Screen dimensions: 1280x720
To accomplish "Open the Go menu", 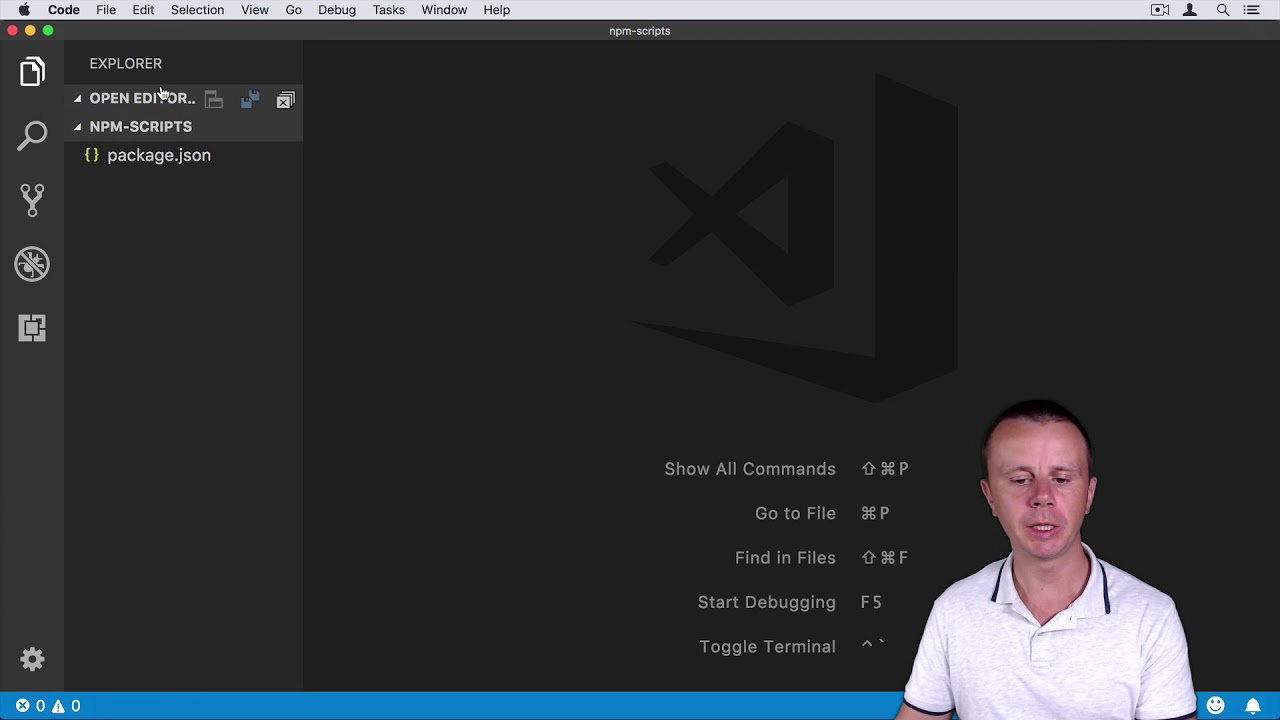I will (294, 10).
